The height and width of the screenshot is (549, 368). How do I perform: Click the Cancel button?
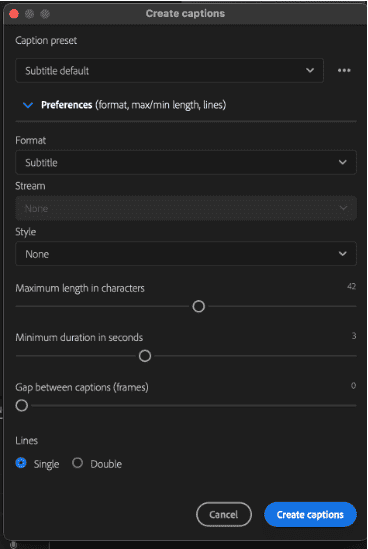[224, 514]
